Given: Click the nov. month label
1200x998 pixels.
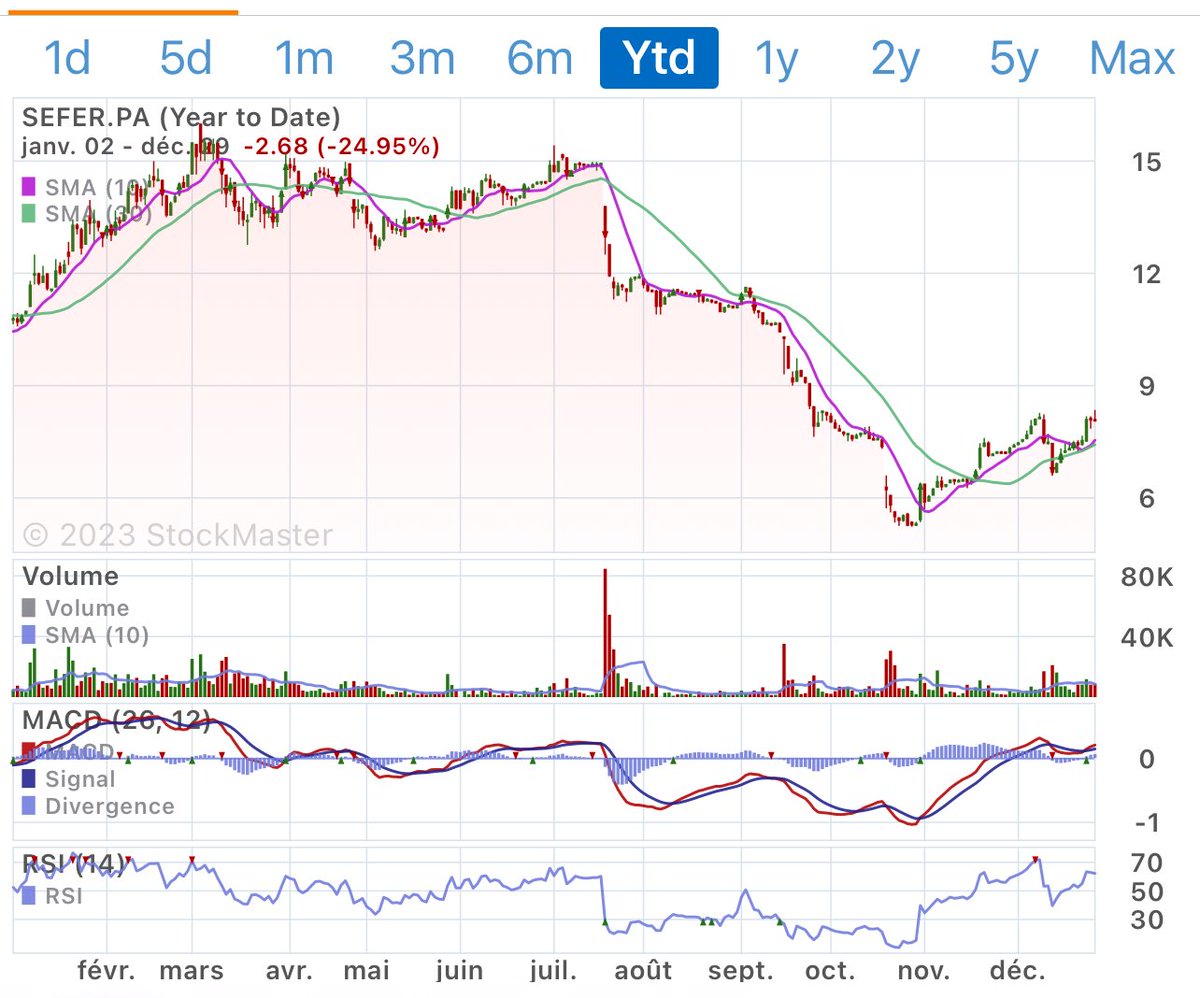Looking at the screenshot, I should click(925, 971).
